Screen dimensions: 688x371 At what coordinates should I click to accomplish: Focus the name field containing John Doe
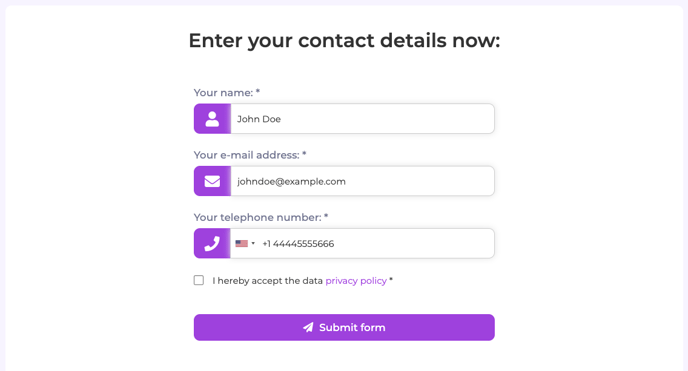(x=362, y=119)
